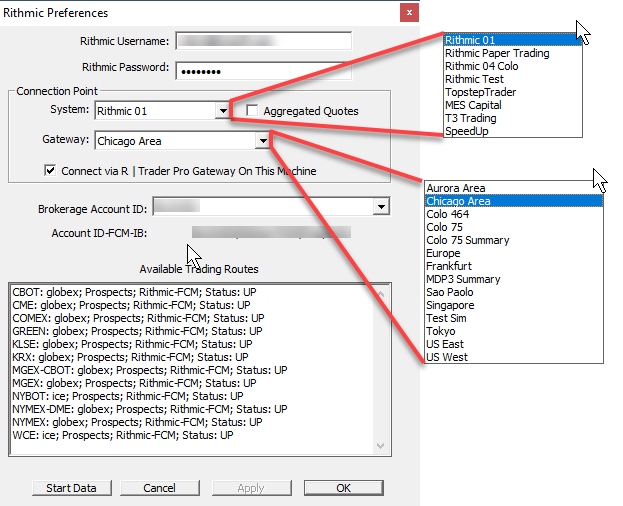Select Tokyo in the gateway list
This screenshot has width=623, height=506.
(440, 331)
